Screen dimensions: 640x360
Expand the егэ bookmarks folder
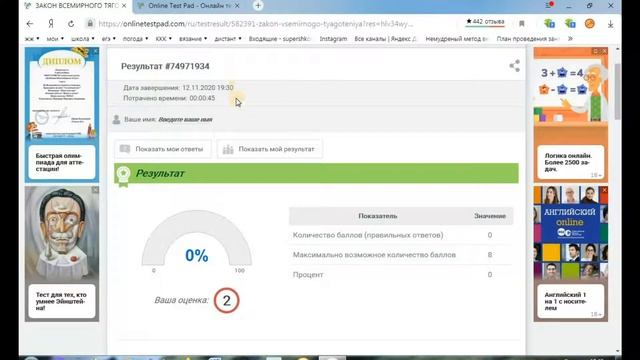coord(109,39)
